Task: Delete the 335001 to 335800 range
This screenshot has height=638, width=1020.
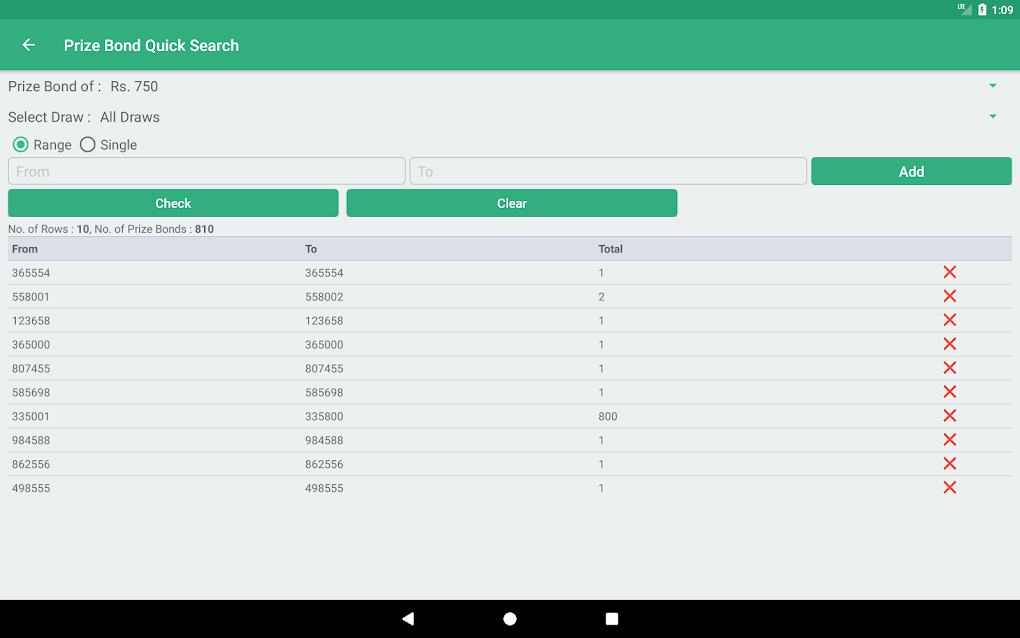Action: coord(950,416)
